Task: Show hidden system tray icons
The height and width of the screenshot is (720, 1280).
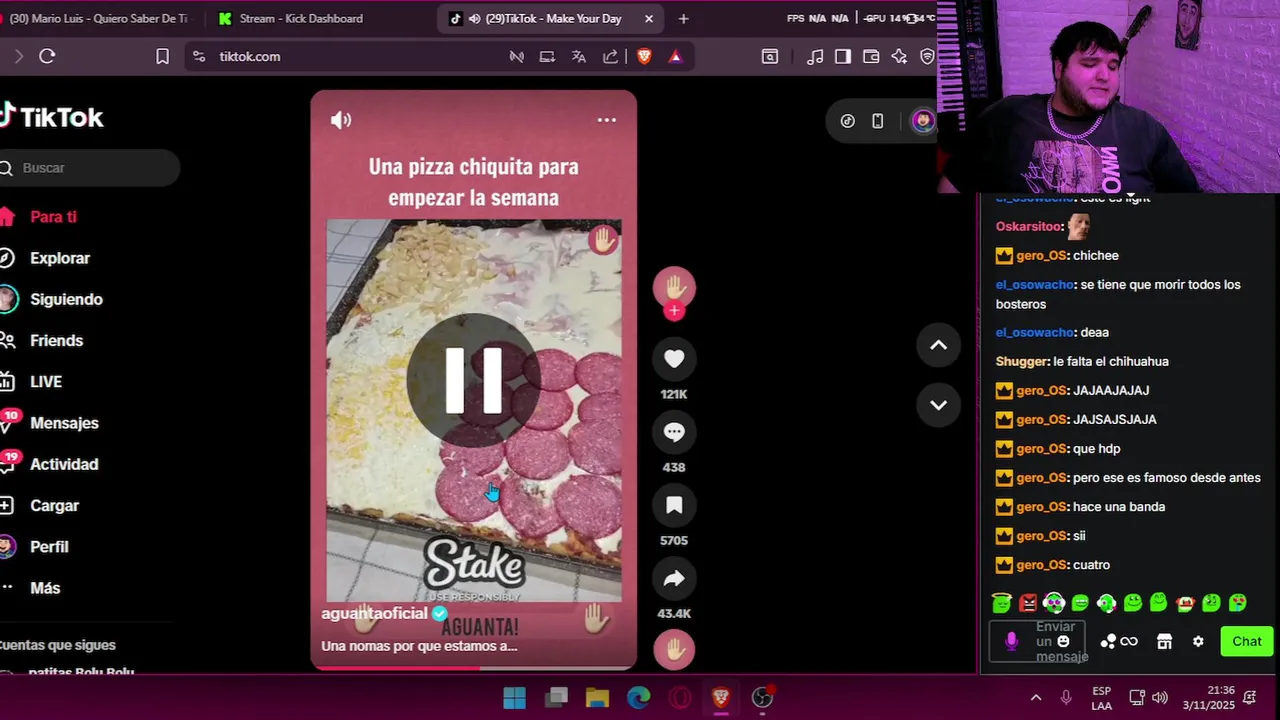Action: click(x=1036, y=697)
